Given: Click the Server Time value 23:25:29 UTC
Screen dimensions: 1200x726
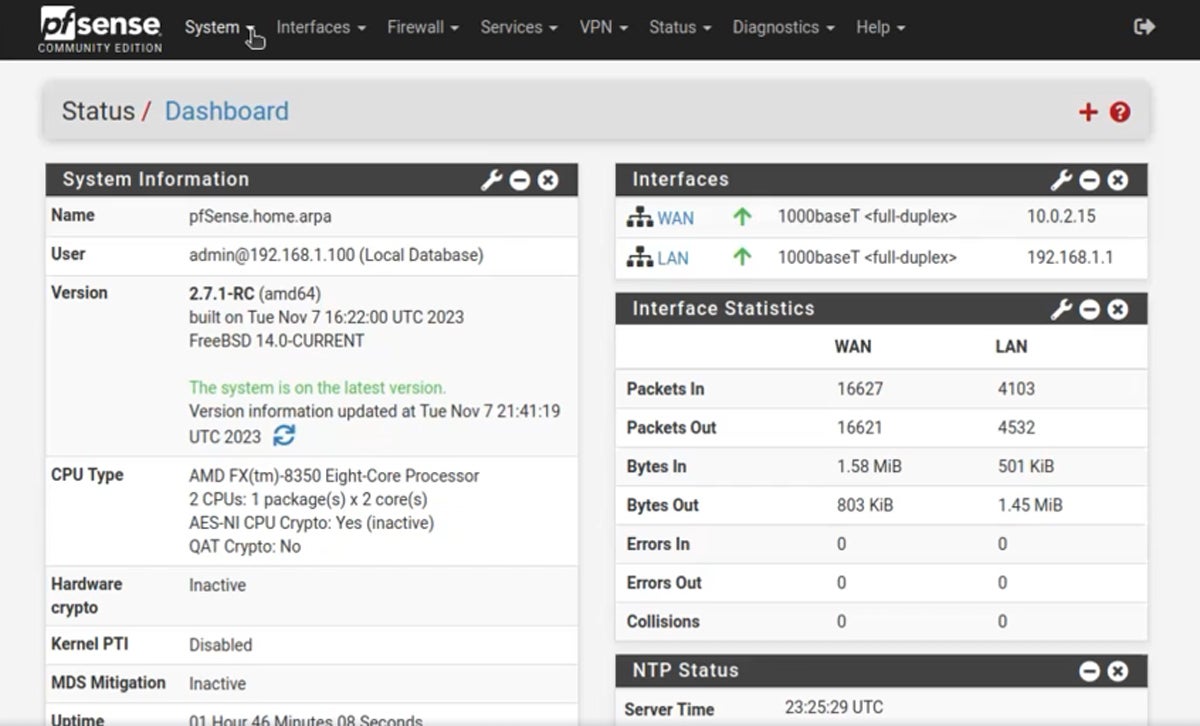Looking at the screenshot, I should (x=834, y=707).
